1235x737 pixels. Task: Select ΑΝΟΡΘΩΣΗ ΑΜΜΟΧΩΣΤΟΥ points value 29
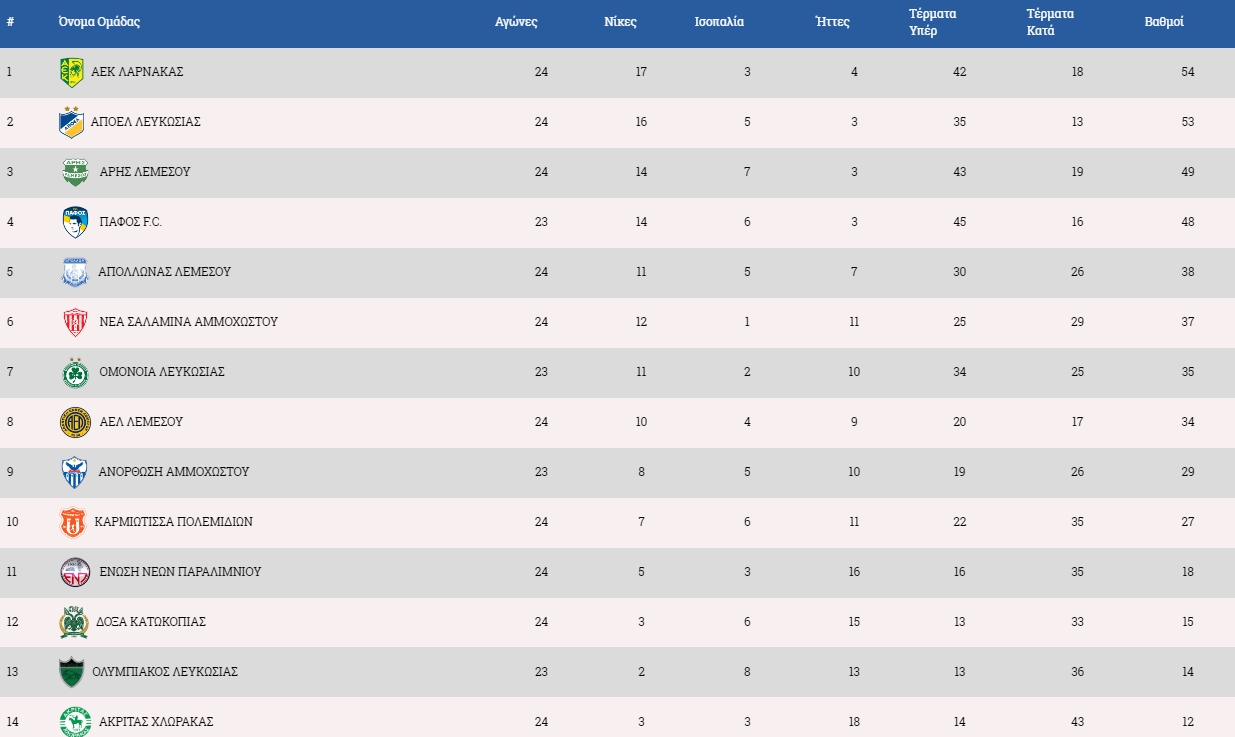tap(1187, 472)
